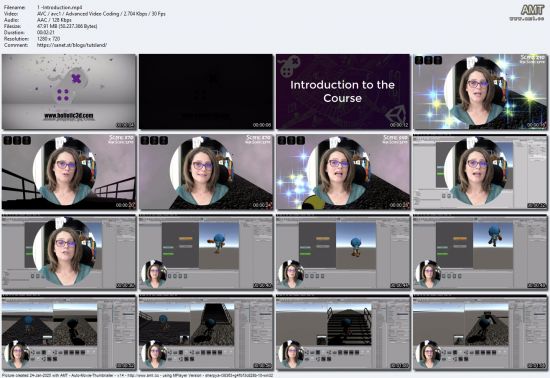Open thumbnail of blue character near the ground
Screen dimensions: 550x378
pyautogui.click(x=343, y=253)
